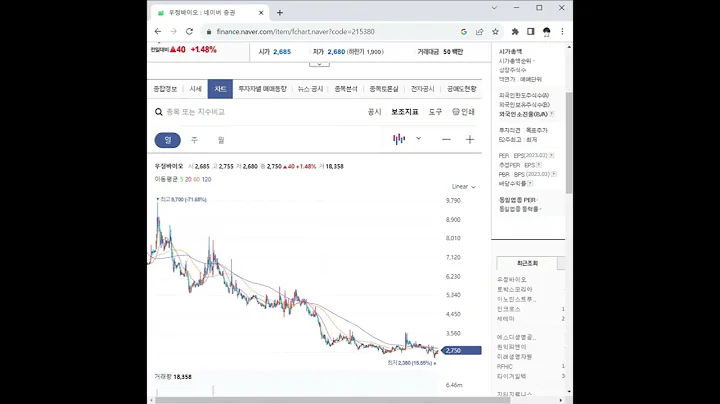Click the 60-day moving average label

(x=197, y=180)
